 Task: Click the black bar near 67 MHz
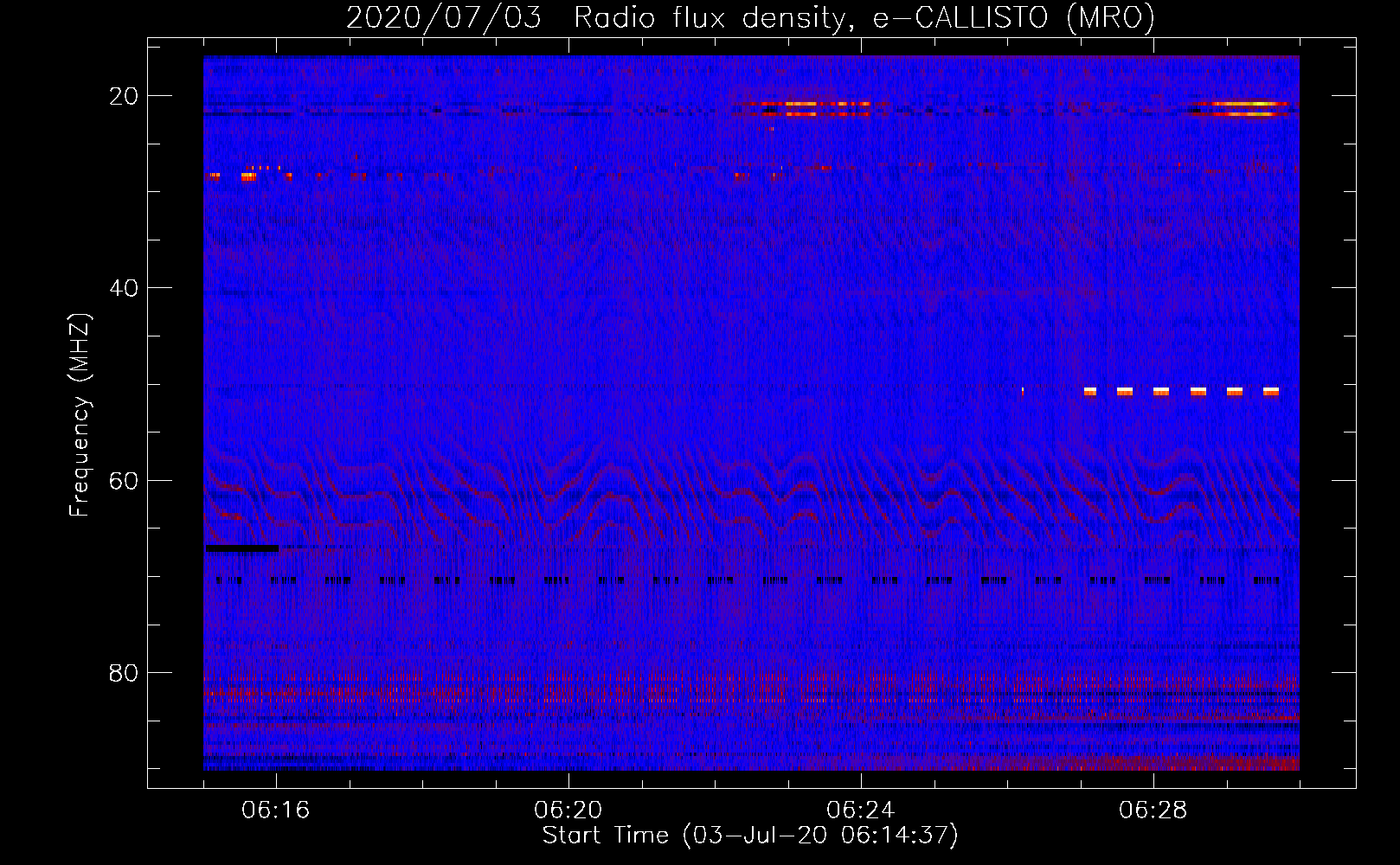coord(242,548)
